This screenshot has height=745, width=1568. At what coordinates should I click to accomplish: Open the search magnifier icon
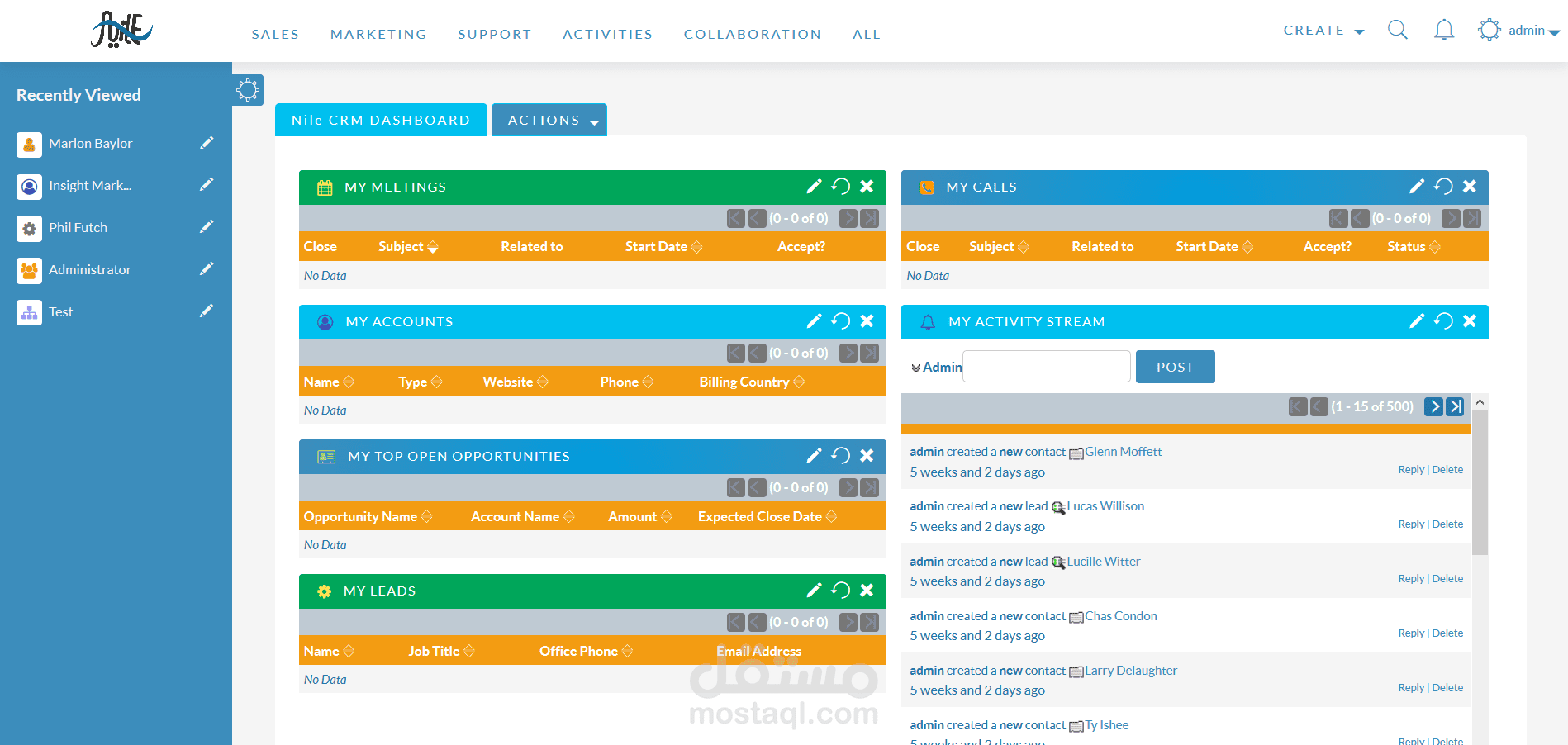coord(1397,31)
